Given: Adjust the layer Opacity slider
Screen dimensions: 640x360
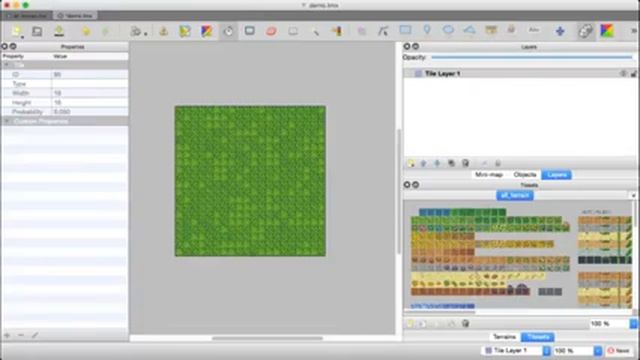Looking at the screenshot, I should tap(531, 58).
